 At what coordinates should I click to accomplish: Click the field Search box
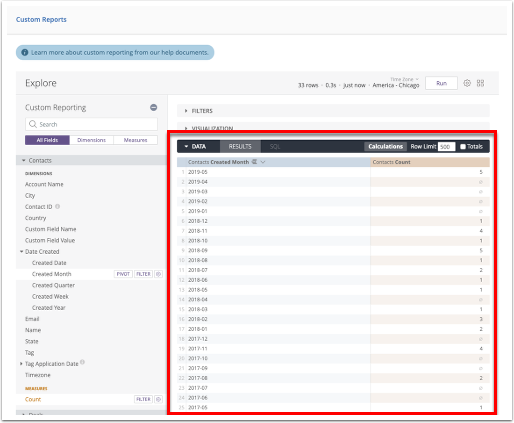coord(91,124)
